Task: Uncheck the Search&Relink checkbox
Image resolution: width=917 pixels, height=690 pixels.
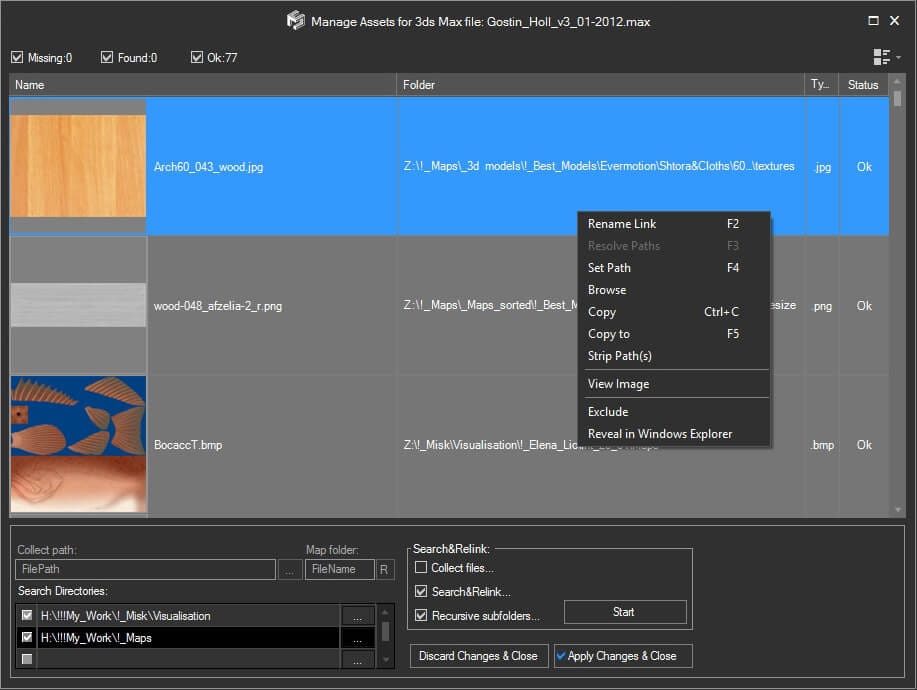Action: 420,591
